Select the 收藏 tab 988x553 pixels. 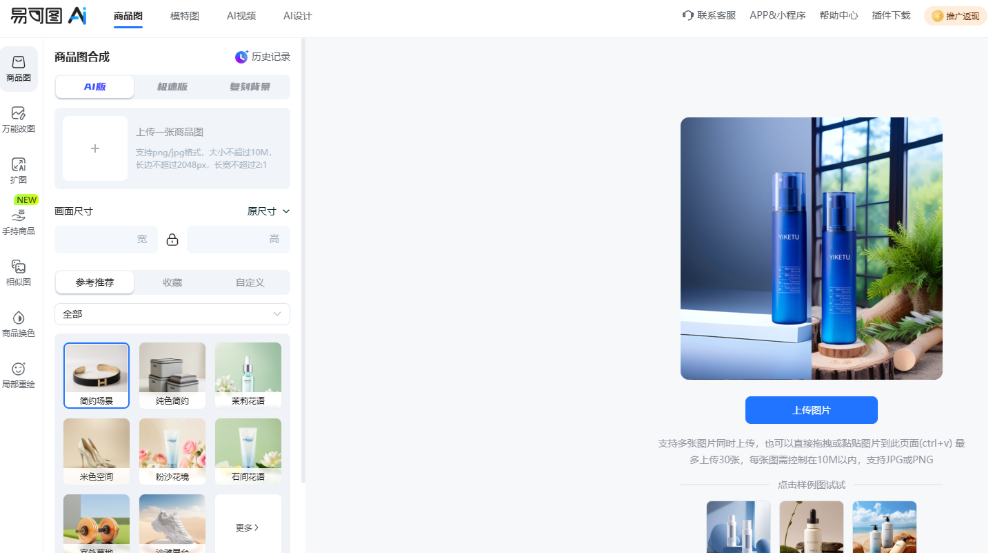[x=172, y=282]
